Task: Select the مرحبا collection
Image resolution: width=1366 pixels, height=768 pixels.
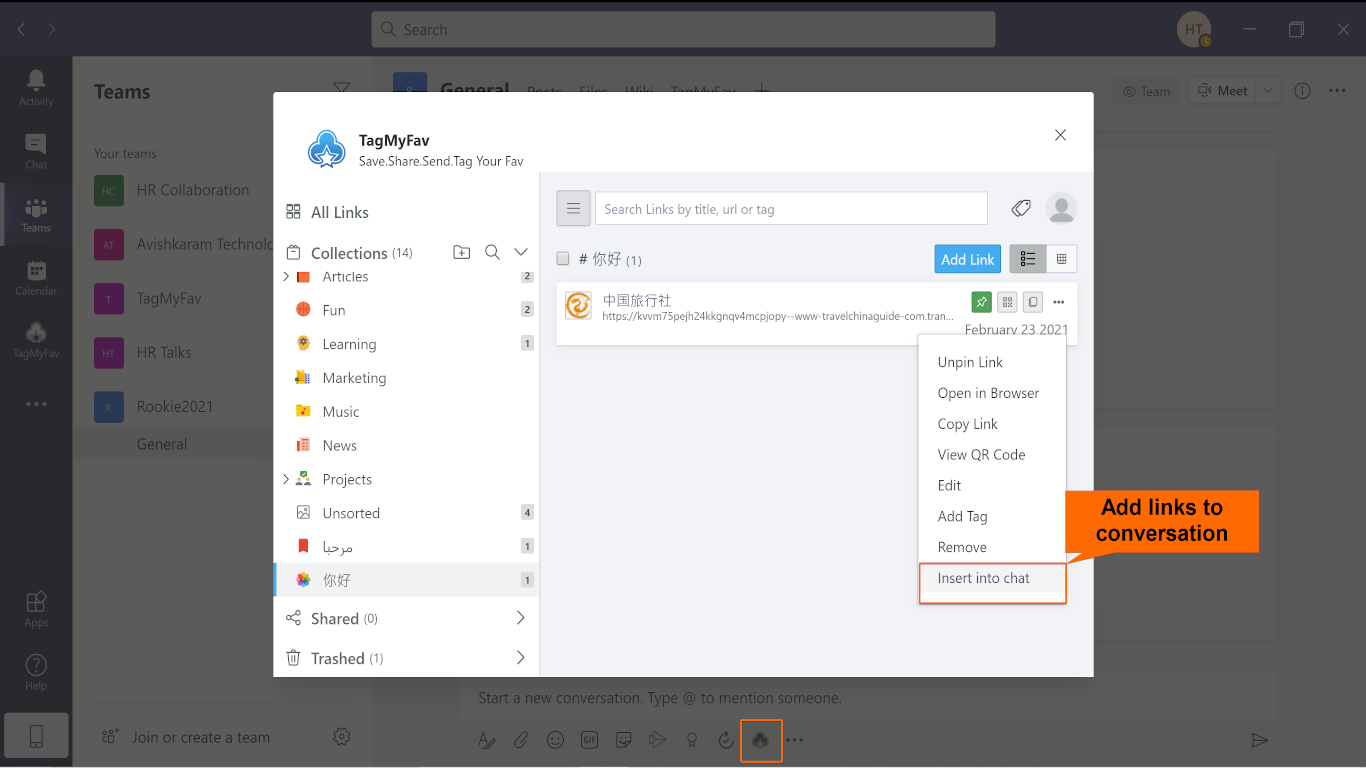Action: pyautogui.click(x=406, y=547)
